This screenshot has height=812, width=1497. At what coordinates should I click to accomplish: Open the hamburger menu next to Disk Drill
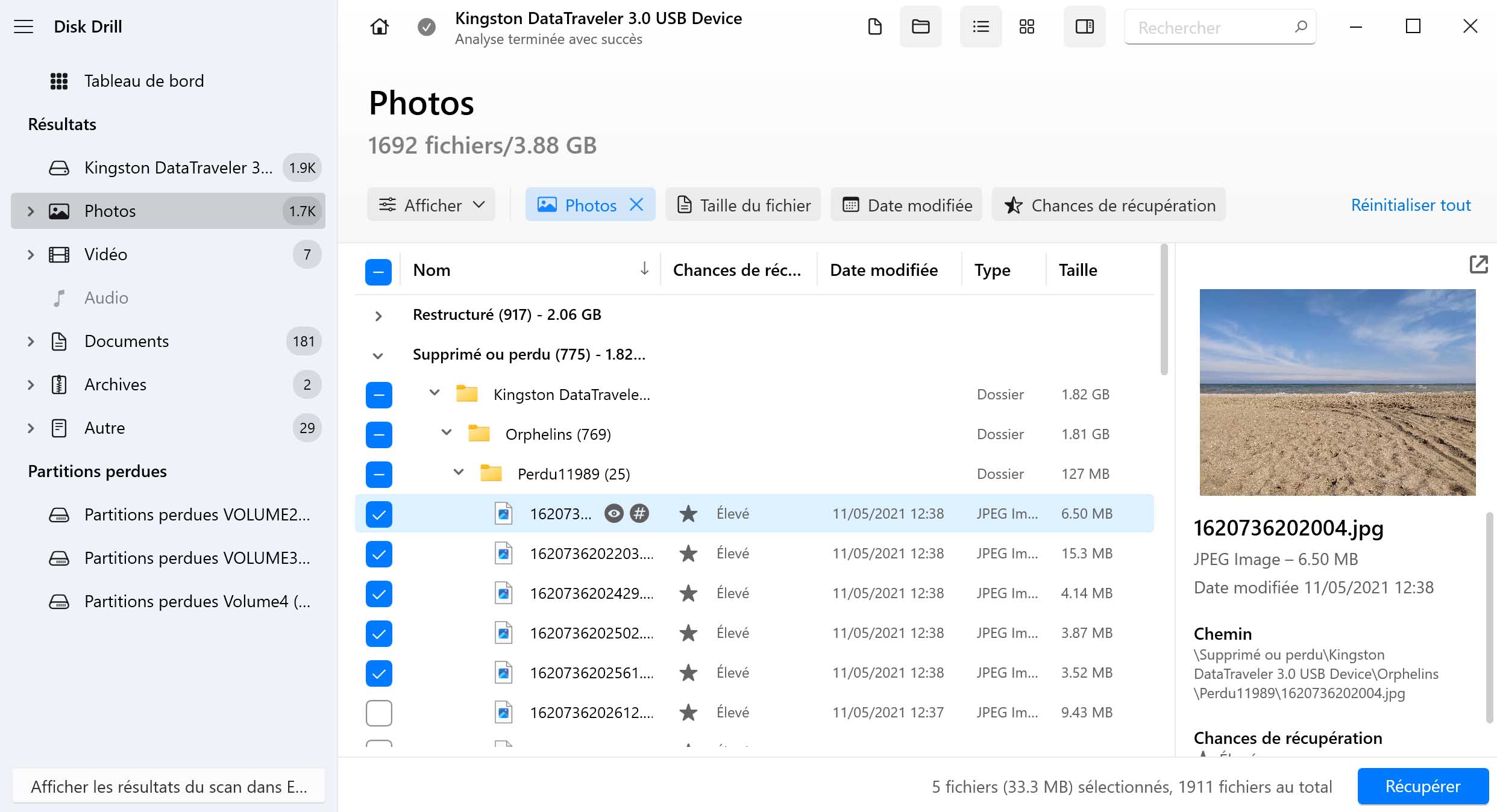(24, 27)
